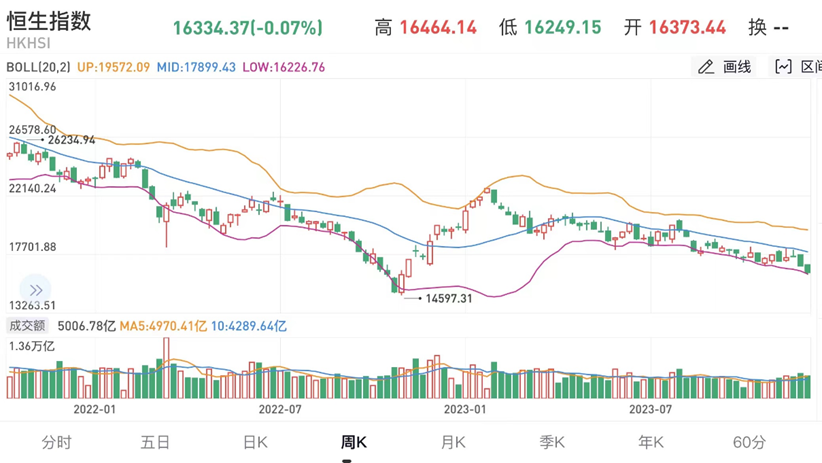Image resolution: width=822 pixels, height=463 pixels.
Task: Select the 日K daily candlestick tab
Action: (x=255, y=442)
